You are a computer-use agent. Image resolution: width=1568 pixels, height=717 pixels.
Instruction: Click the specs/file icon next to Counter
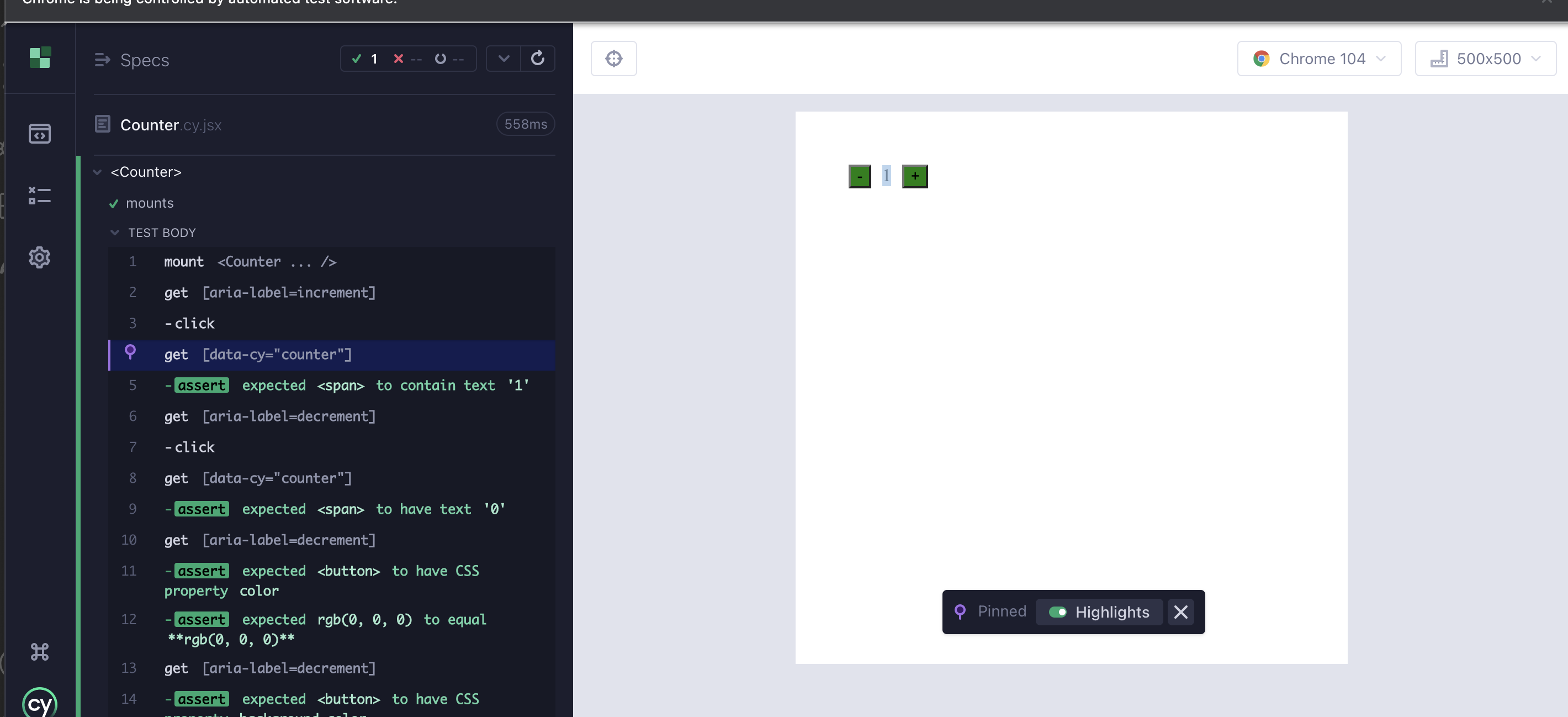102,124
